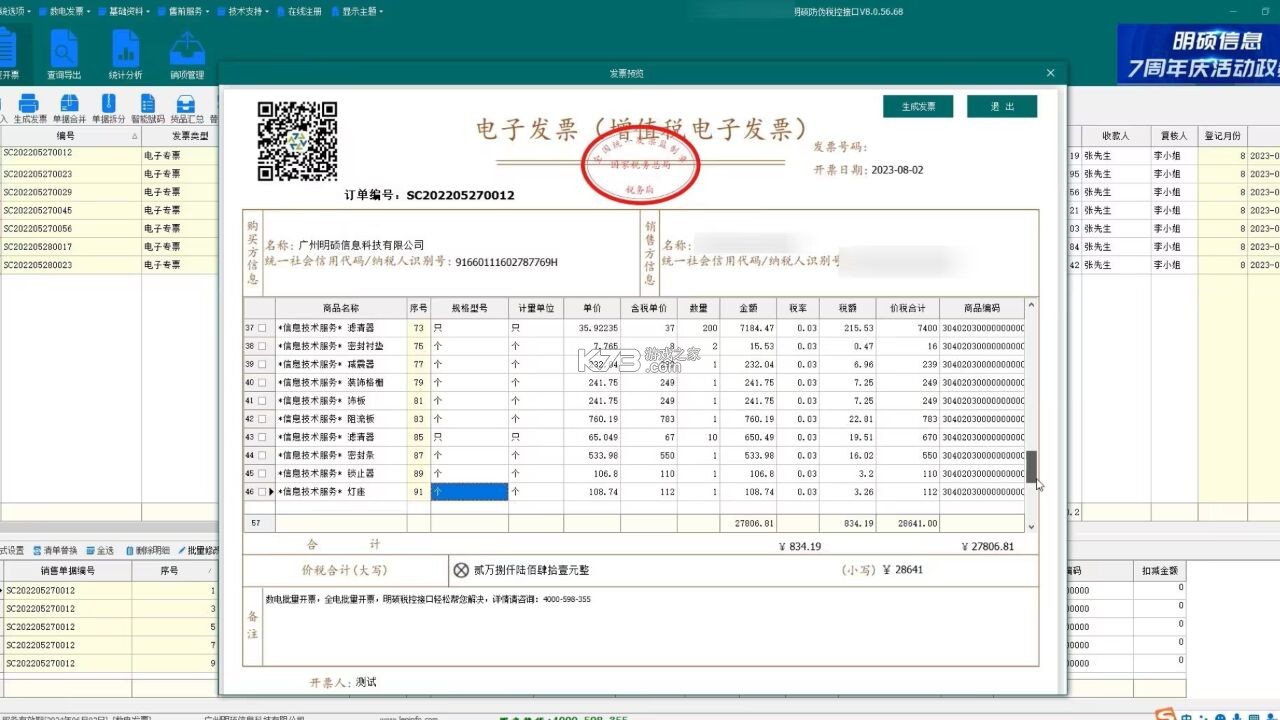Tick the checkbox on row 45 锁止器
The width and height of the screenshot is (1280, 720).
pyautogui.click(x=263, y=474)
